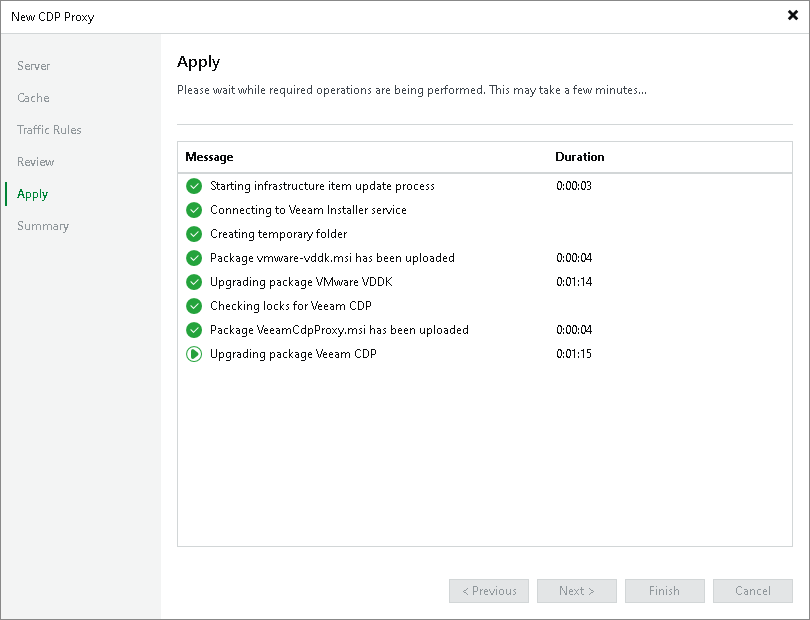Jump to the Summary step
Screen dimensions: 810x620
pos(43,226)
